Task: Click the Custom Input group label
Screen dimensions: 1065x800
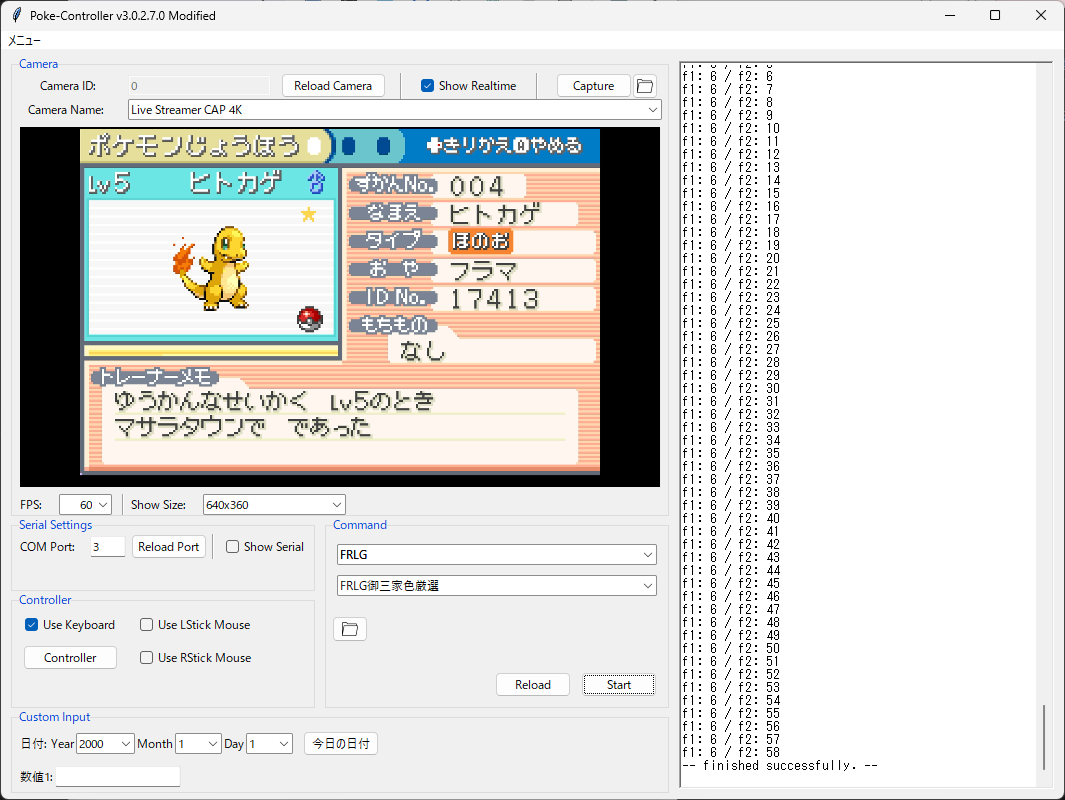Action: click(54, 717)
